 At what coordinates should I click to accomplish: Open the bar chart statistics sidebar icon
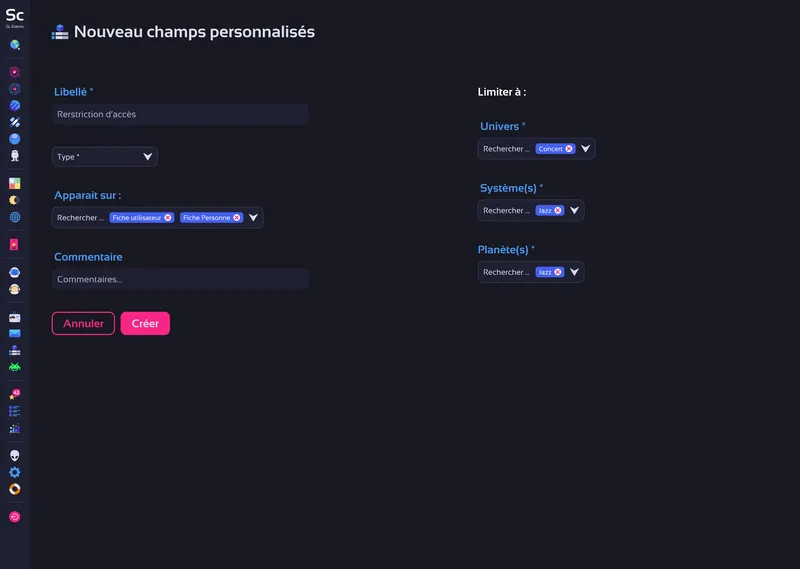tap(15, 428)
